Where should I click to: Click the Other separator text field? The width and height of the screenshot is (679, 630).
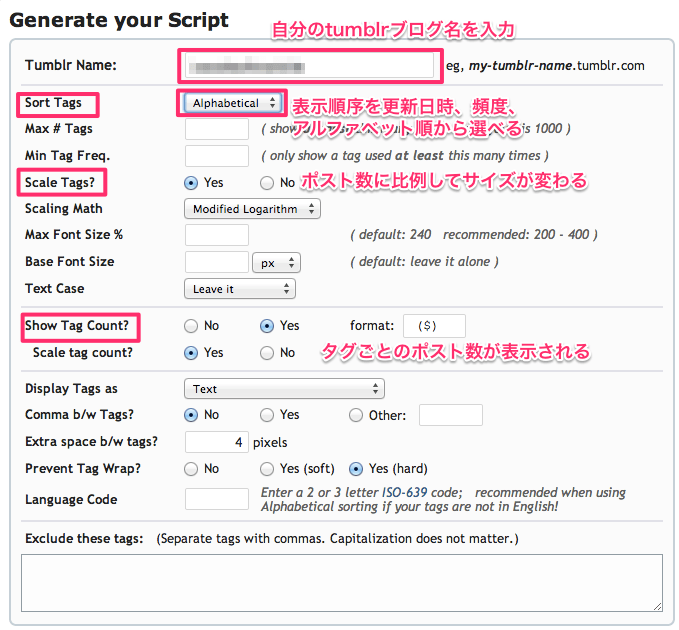coord(451,415)
